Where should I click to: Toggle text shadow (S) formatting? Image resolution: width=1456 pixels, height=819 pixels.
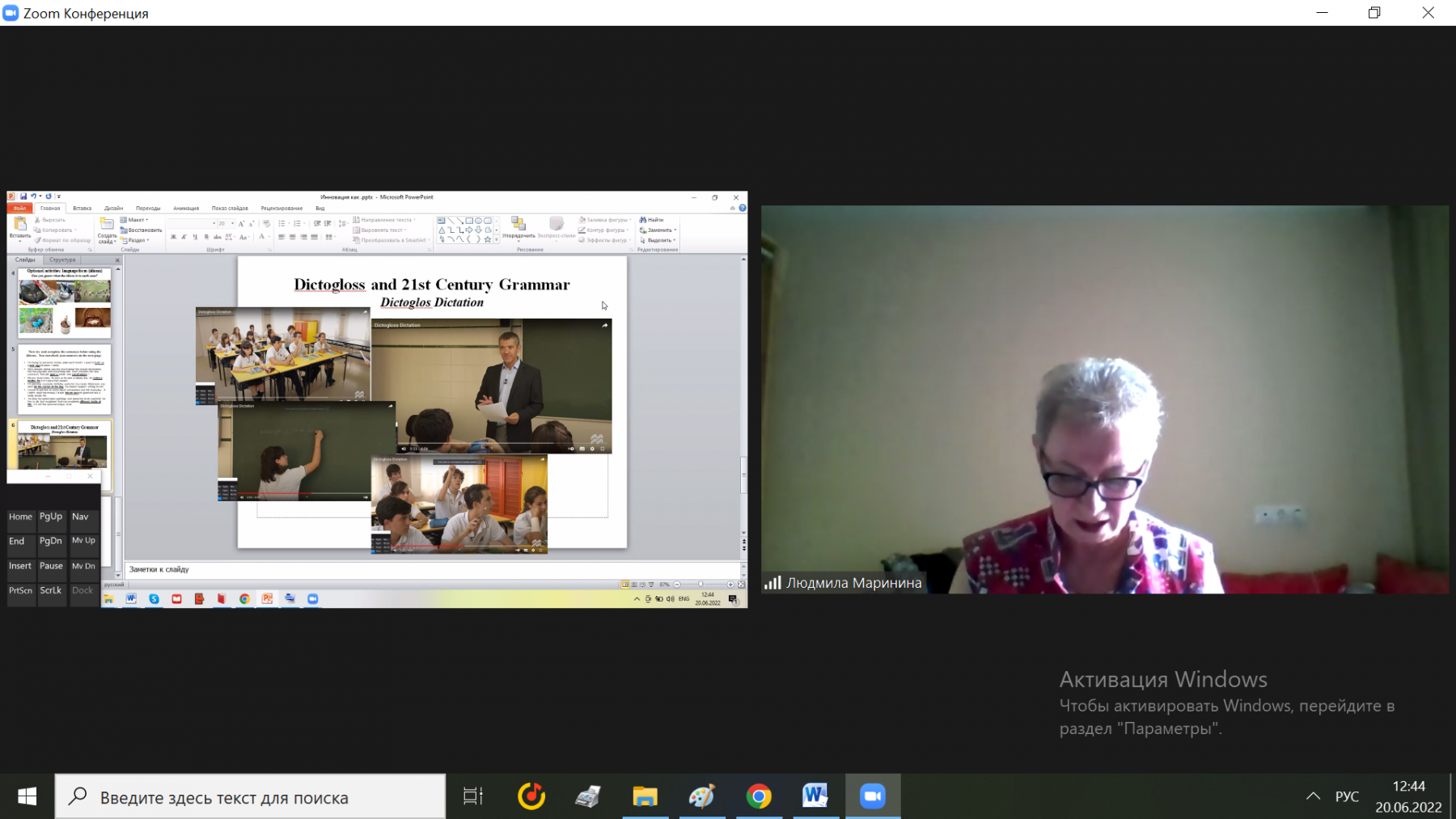(x=206, y=237)
